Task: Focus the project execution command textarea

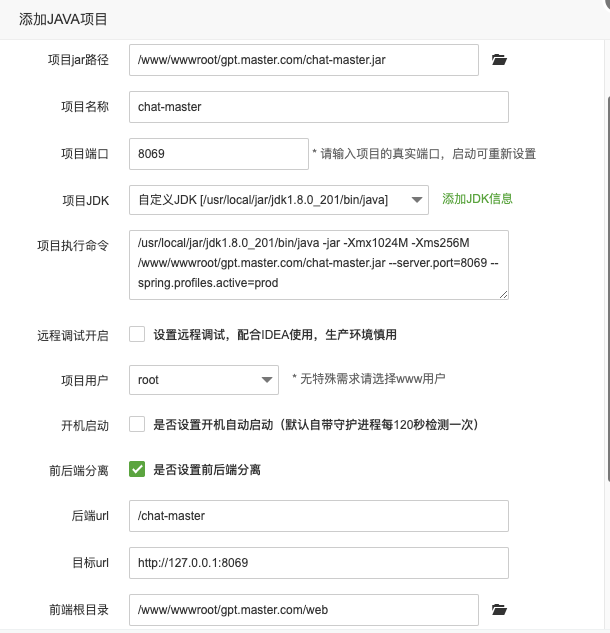Action: coord(319,265)
